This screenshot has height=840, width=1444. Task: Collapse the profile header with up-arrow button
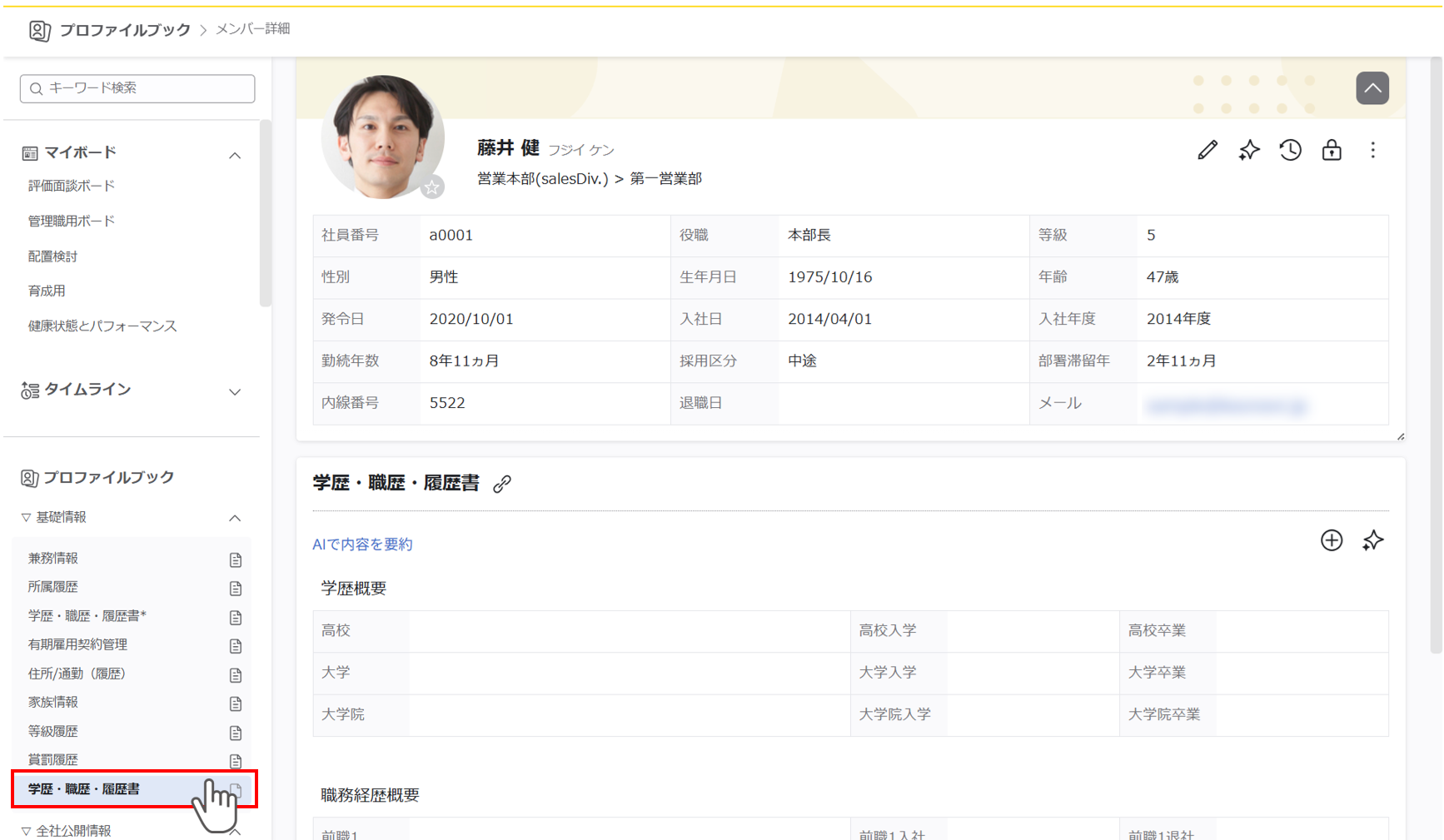click(x=1372, y=88)
